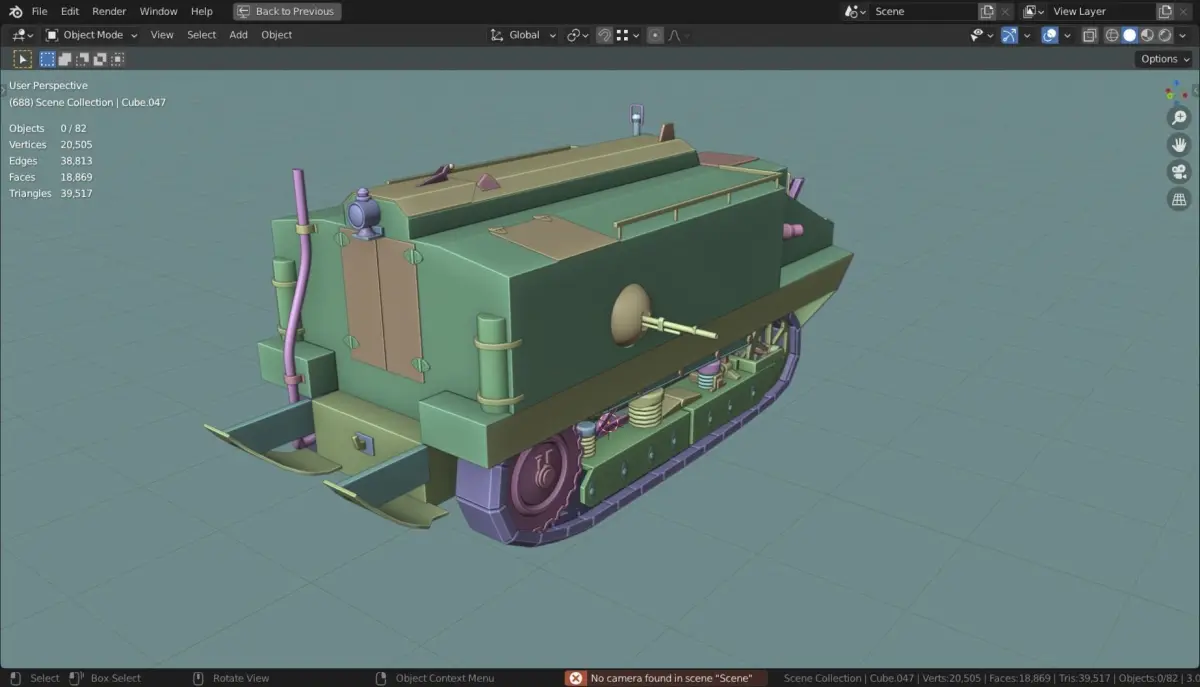Image resolution: width=1200 pixels, height=687 pixels.
Task: Click the 'Edges 38,813' statistic
Action: (51, 161)
